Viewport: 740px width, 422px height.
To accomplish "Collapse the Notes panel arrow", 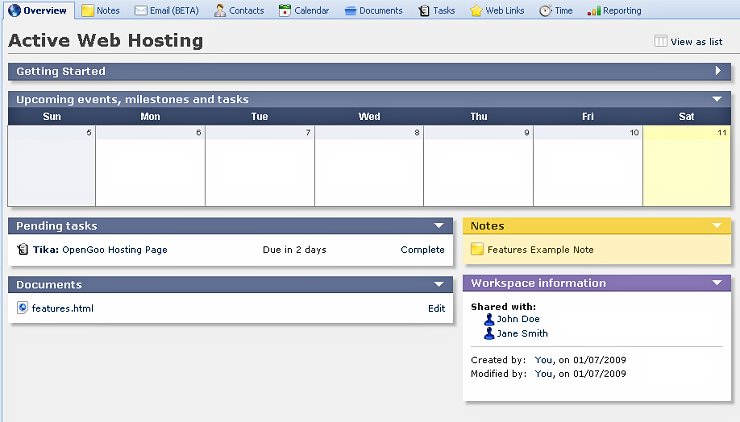I will coord(717,226).
